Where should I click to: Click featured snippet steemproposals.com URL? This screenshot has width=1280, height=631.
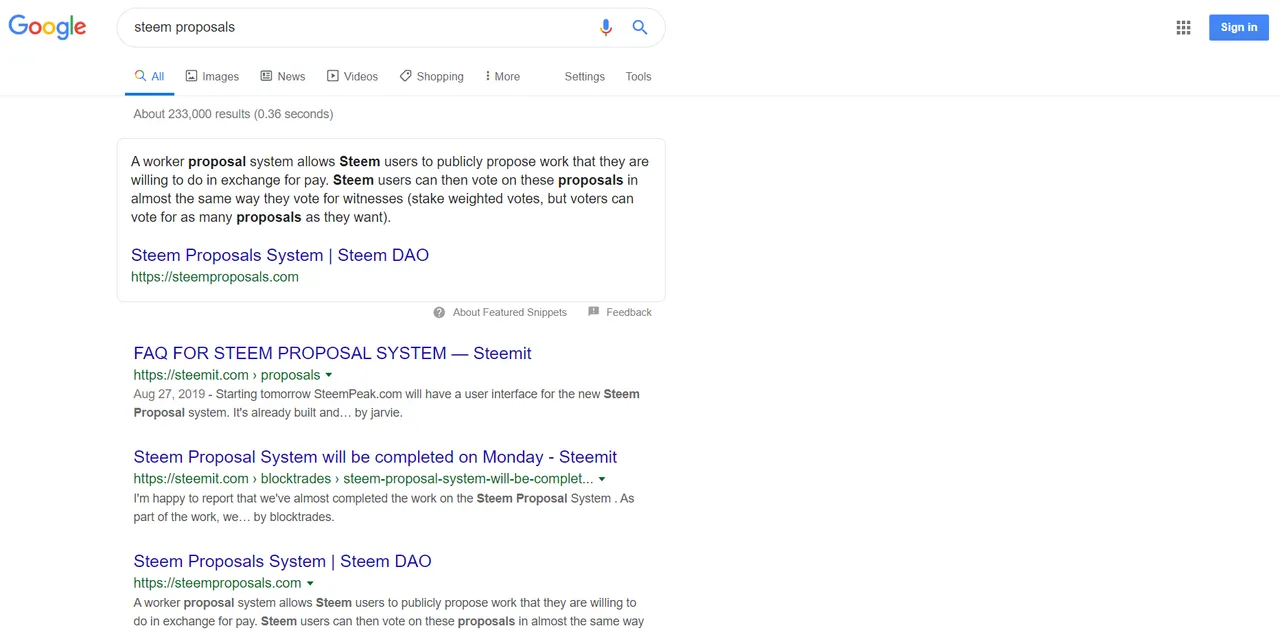[x=215, y=277]
